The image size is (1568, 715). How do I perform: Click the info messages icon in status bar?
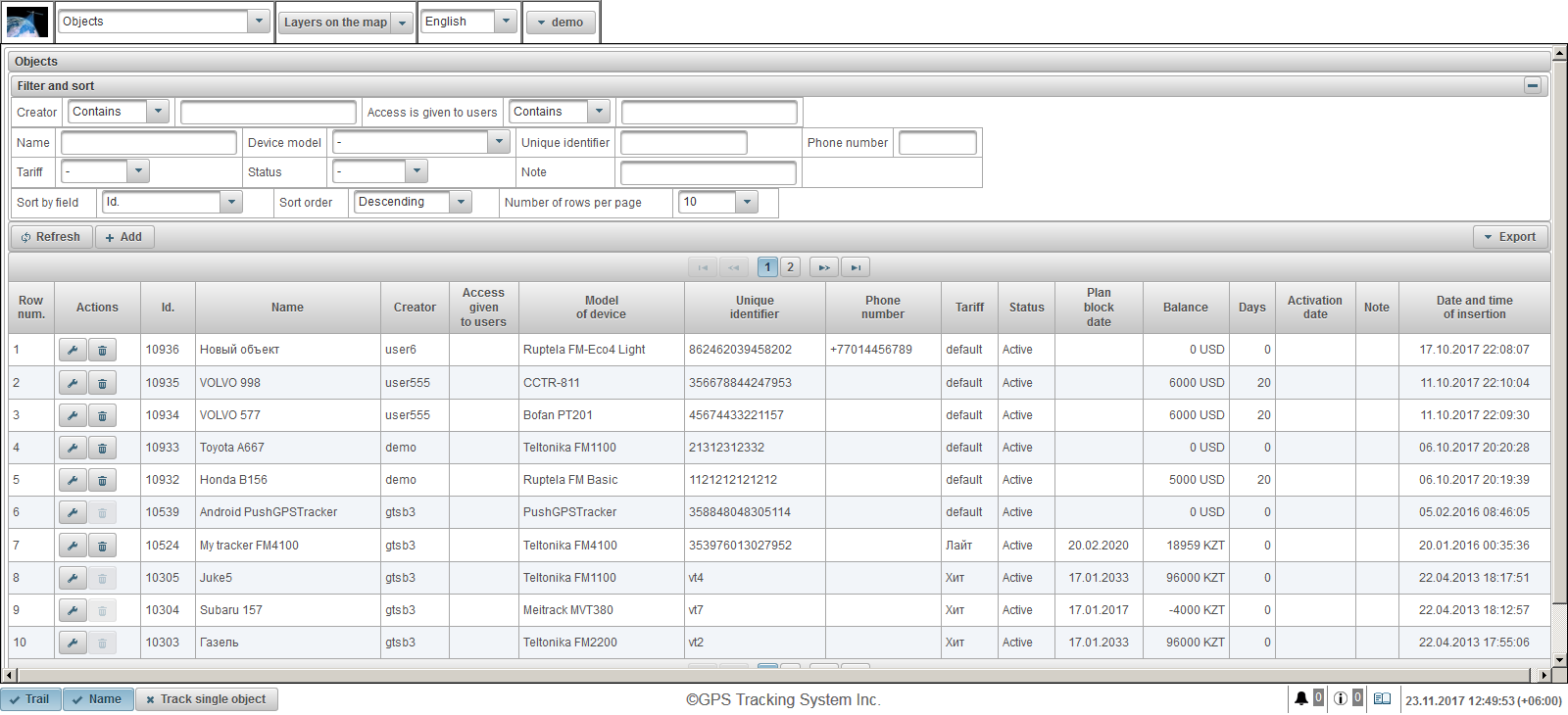pos(1340,698)
